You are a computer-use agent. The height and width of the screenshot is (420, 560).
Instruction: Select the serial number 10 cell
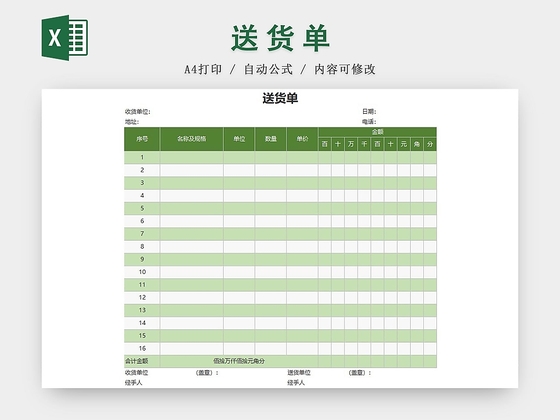click(x=142, y=272)
